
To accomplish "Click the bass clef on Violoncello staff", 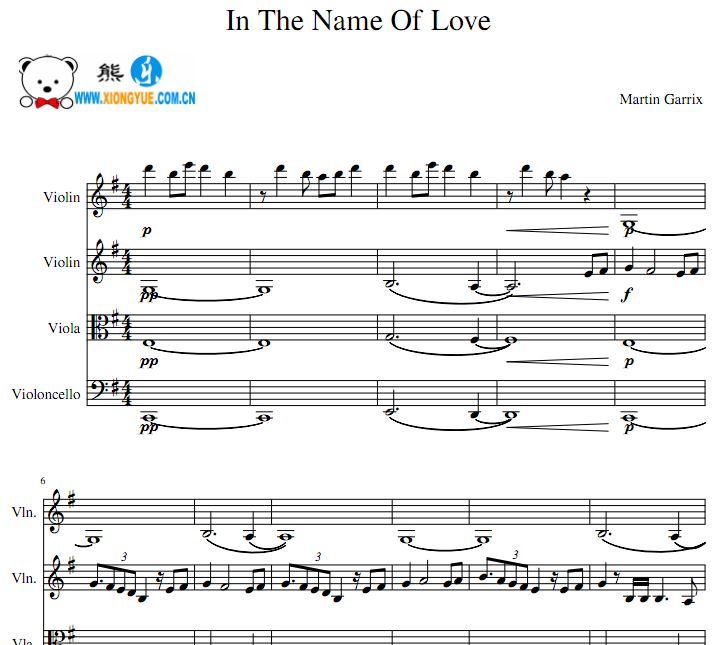I will click(x=99, y=390).
